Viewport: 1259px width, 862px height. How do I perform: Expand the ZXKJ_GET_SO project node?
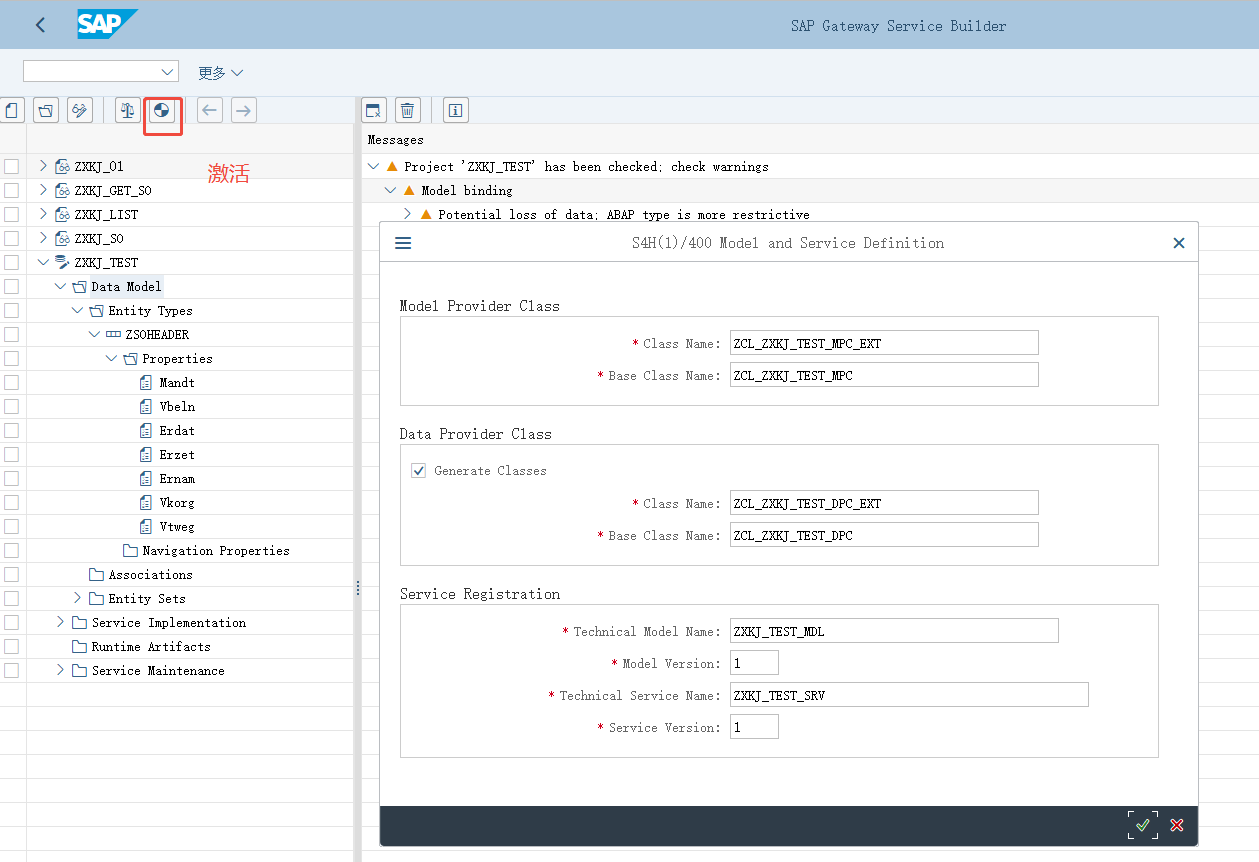tap(43, 190)
